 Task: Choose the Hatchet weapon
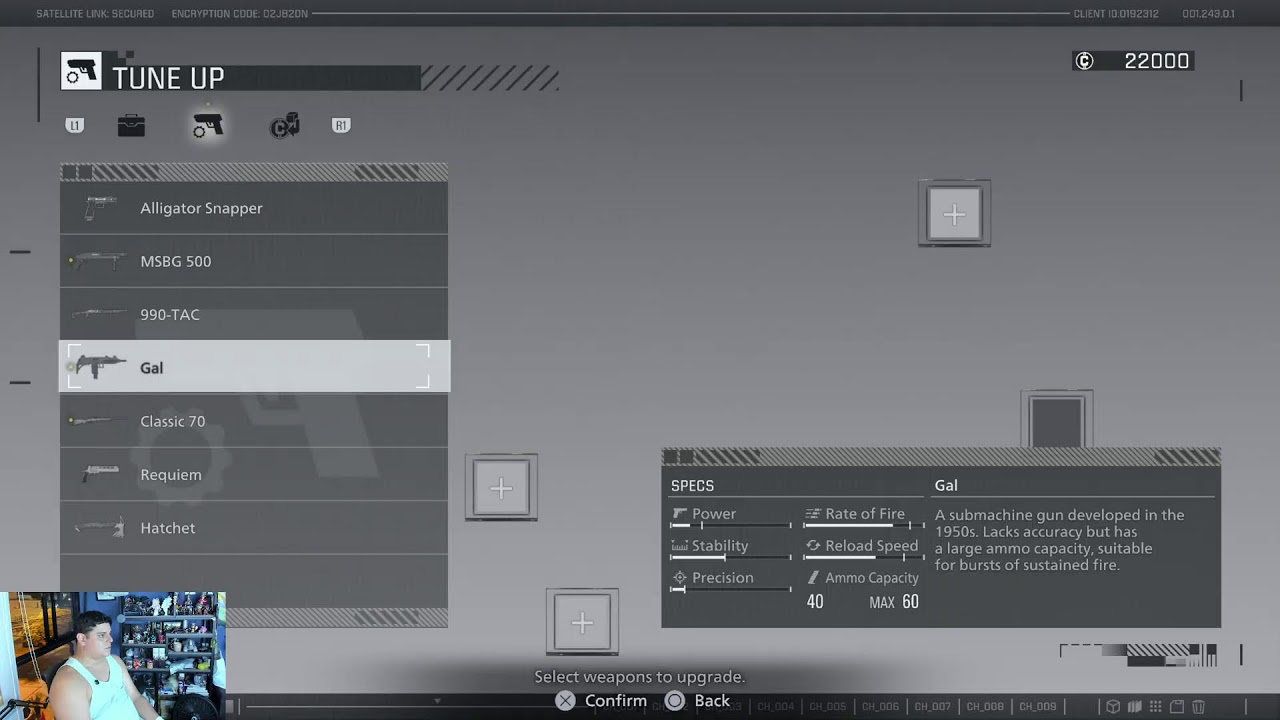click(x=254, y=527)
